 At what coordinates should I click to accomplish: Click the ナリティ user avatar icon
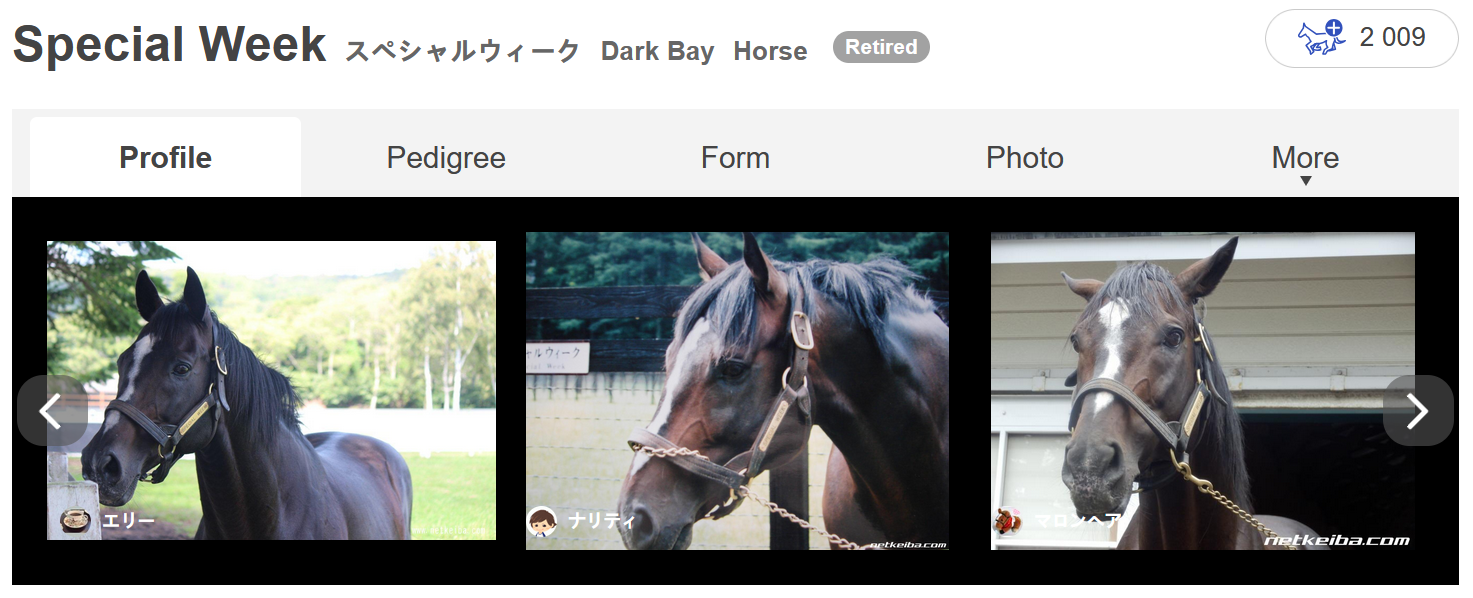point(542,520)
